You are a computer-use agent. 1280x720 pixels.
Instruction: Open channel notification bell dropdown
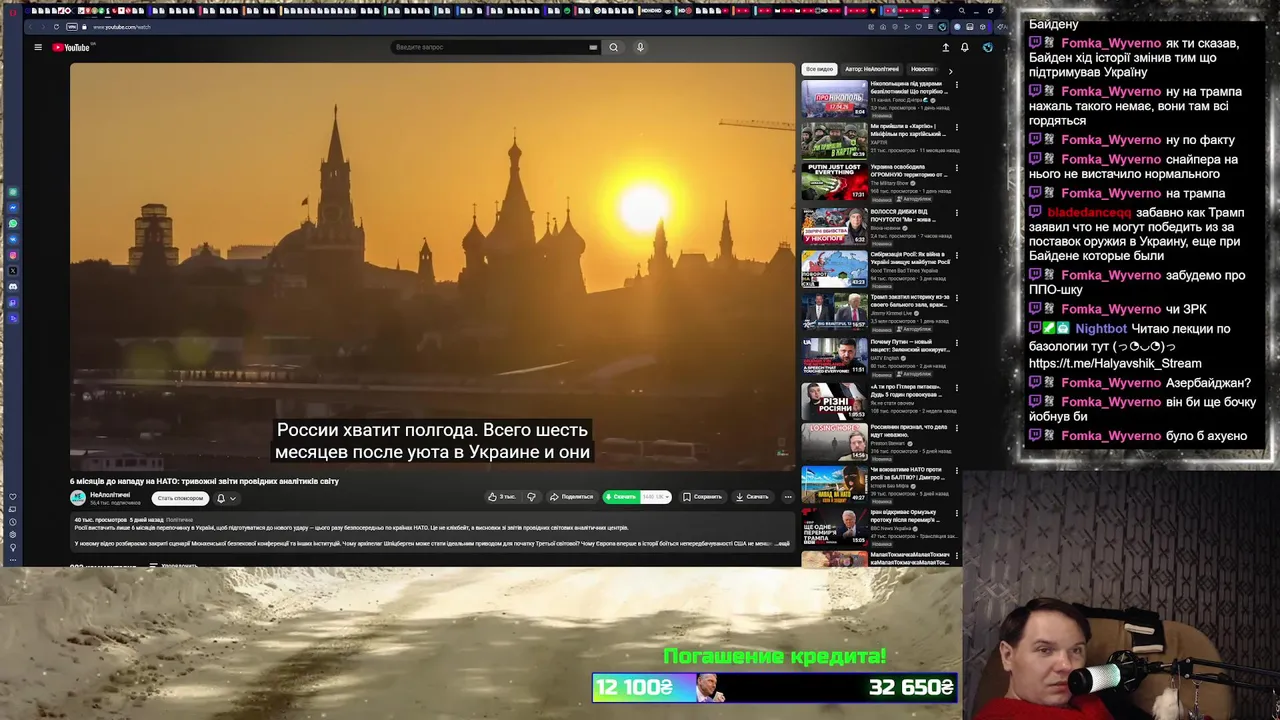[227, 498]
